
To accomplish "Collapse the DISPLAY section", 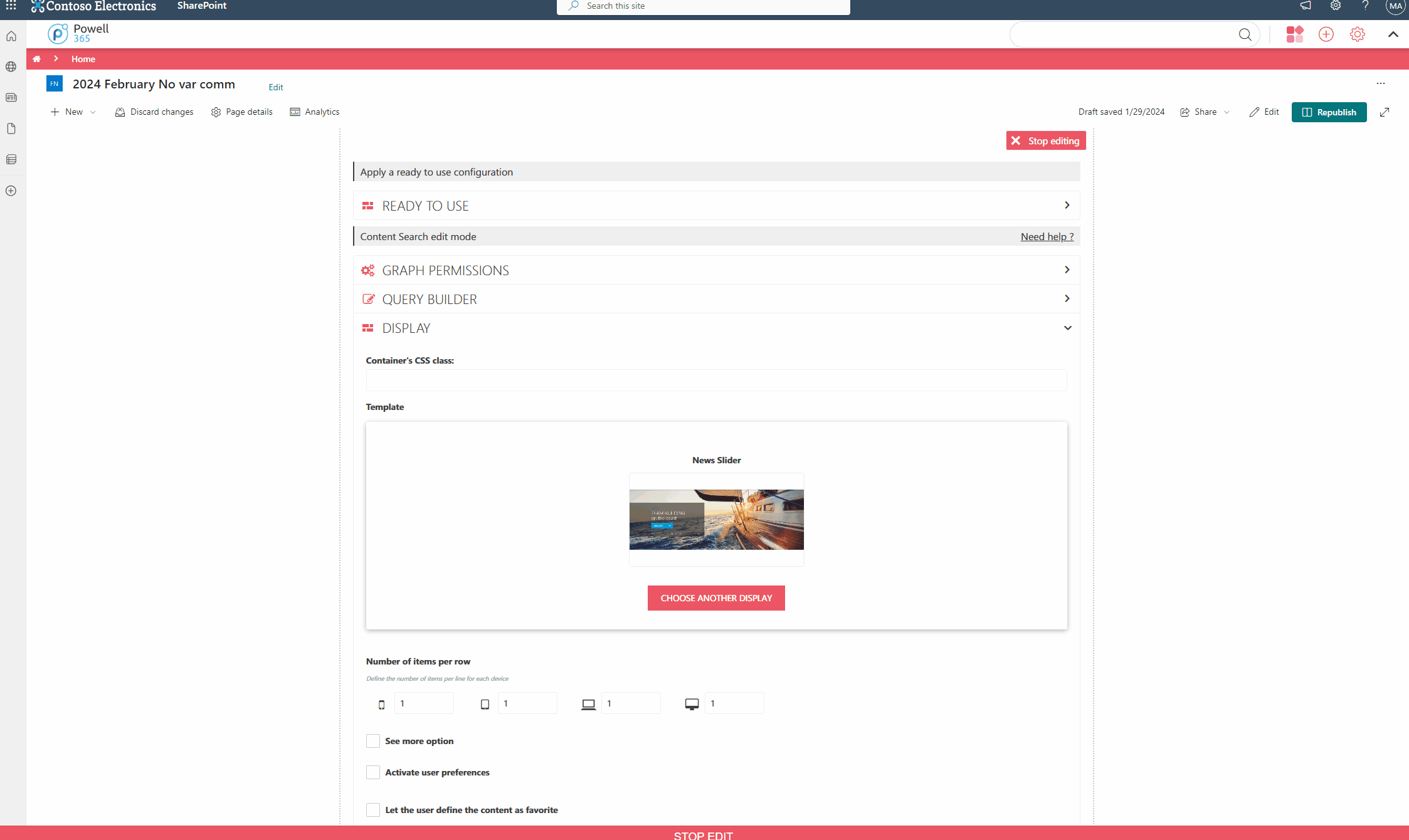I will click(716, 328).
